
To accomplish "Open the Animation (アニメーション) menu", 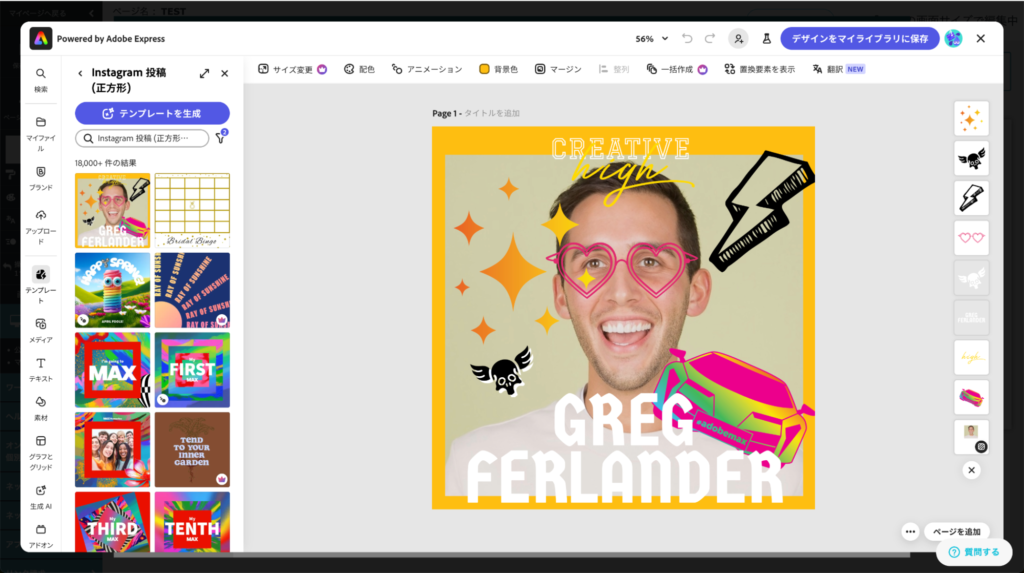I will [427, 69].
